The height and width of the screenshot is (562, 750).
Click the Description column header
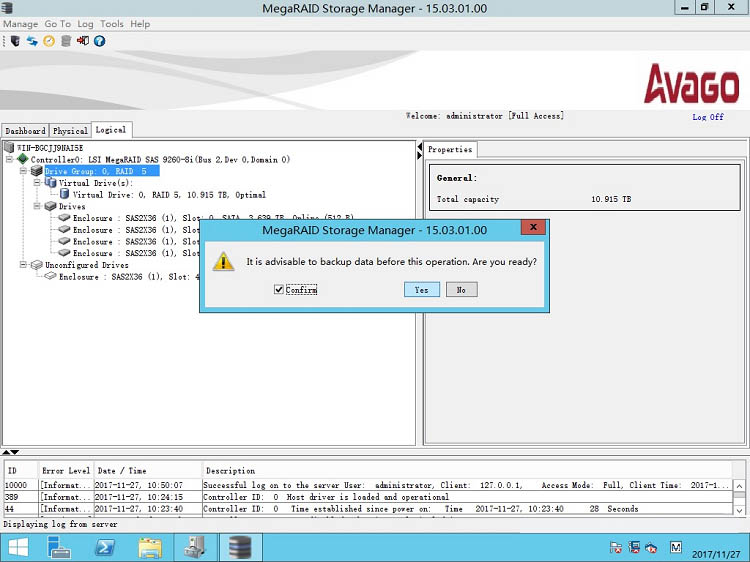coord(466,471)
